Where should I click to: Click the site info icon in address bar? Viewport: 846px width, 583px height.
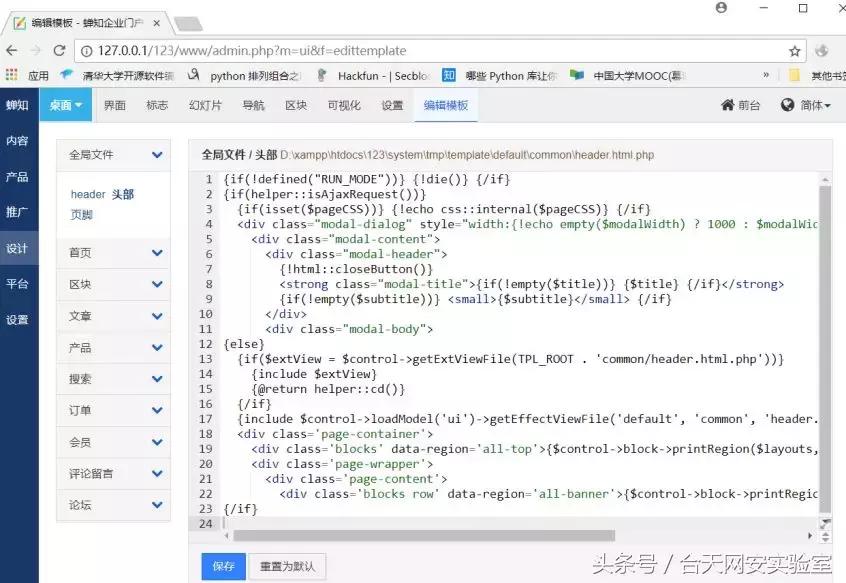click(86, 51)
